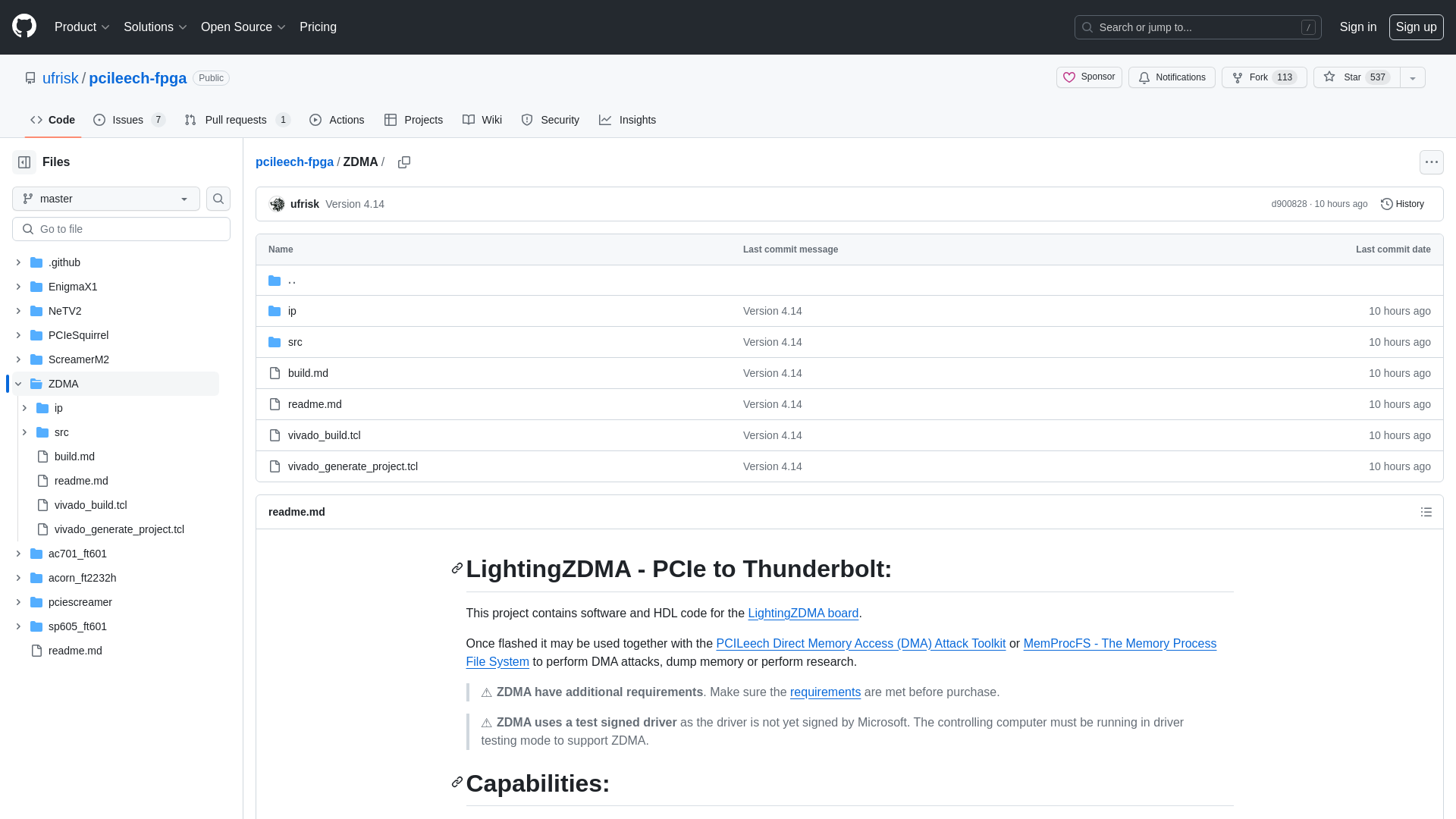Viewport: 1456px width, 819px height.
Task: Click Sign in link
Action: [1357, 27]
